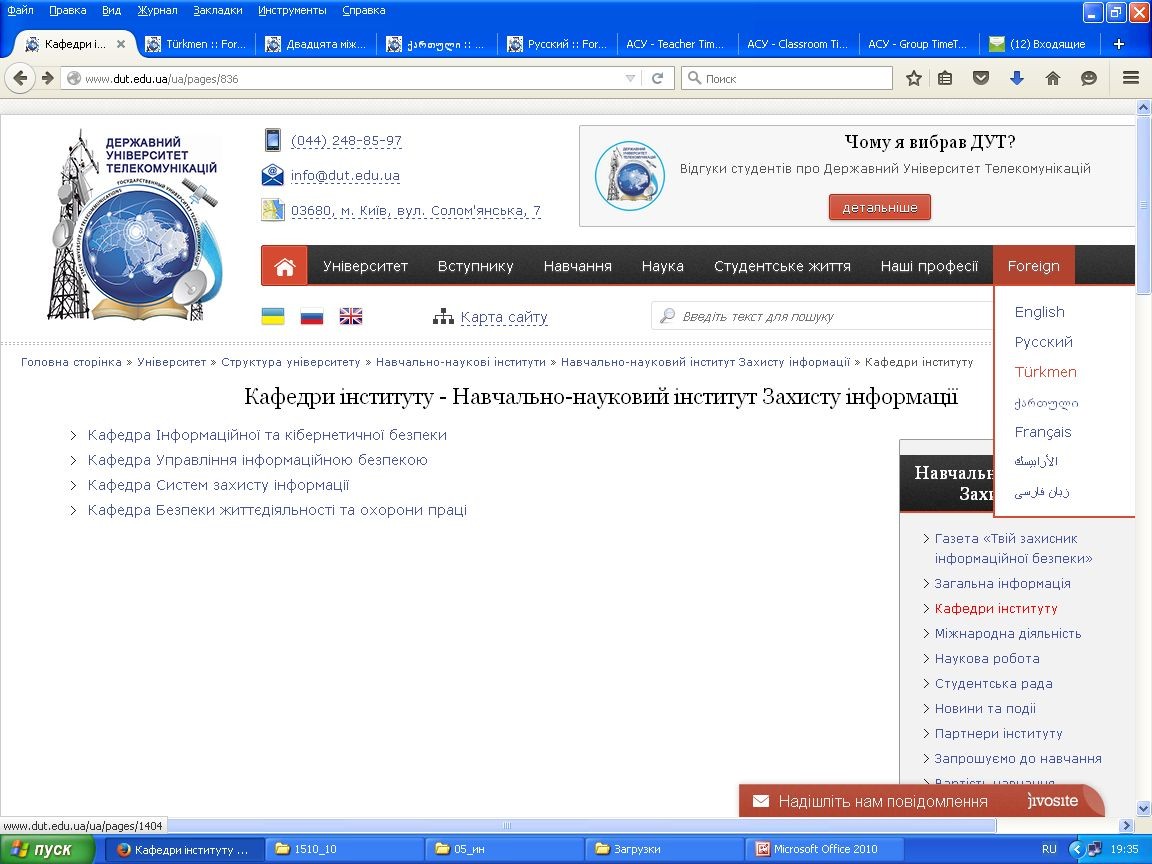
Task: Open the smiley chat icon in toolbar
Action: click(1089, 78)
